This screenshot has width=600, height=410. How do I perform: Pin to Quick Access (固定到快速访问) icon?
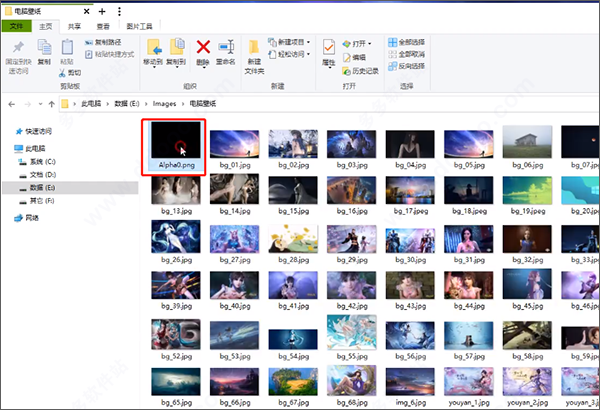point(18,47)
